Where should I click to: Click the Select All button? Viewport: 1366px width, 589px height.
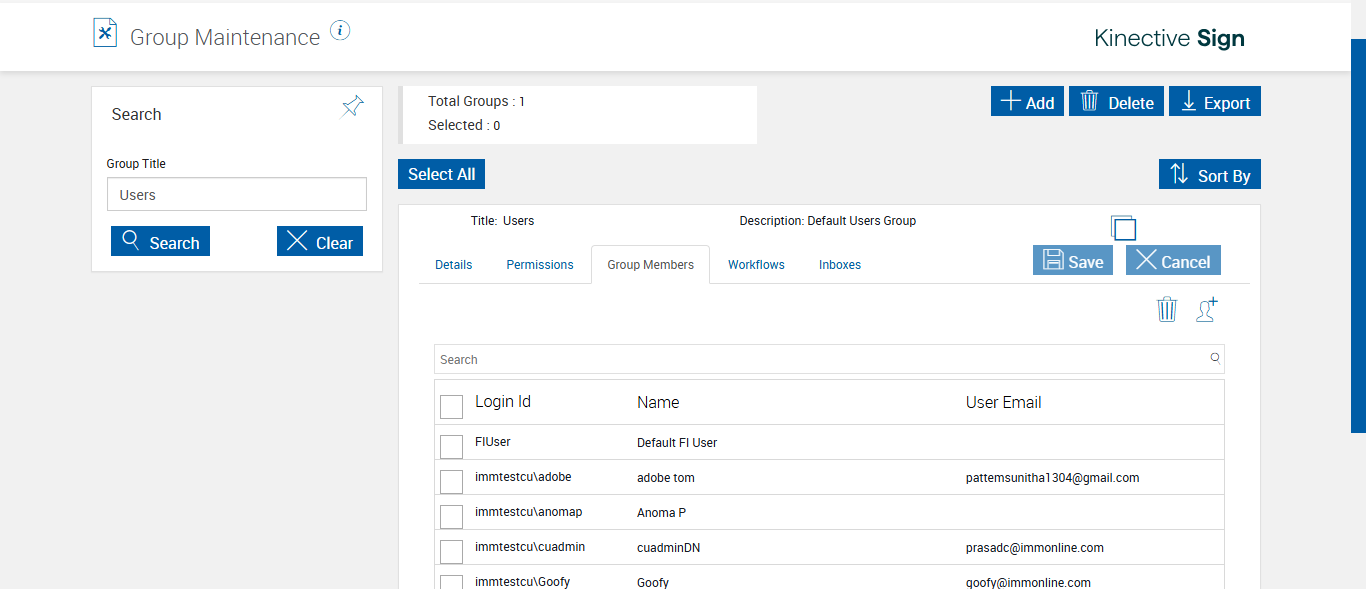click(441, 174)
